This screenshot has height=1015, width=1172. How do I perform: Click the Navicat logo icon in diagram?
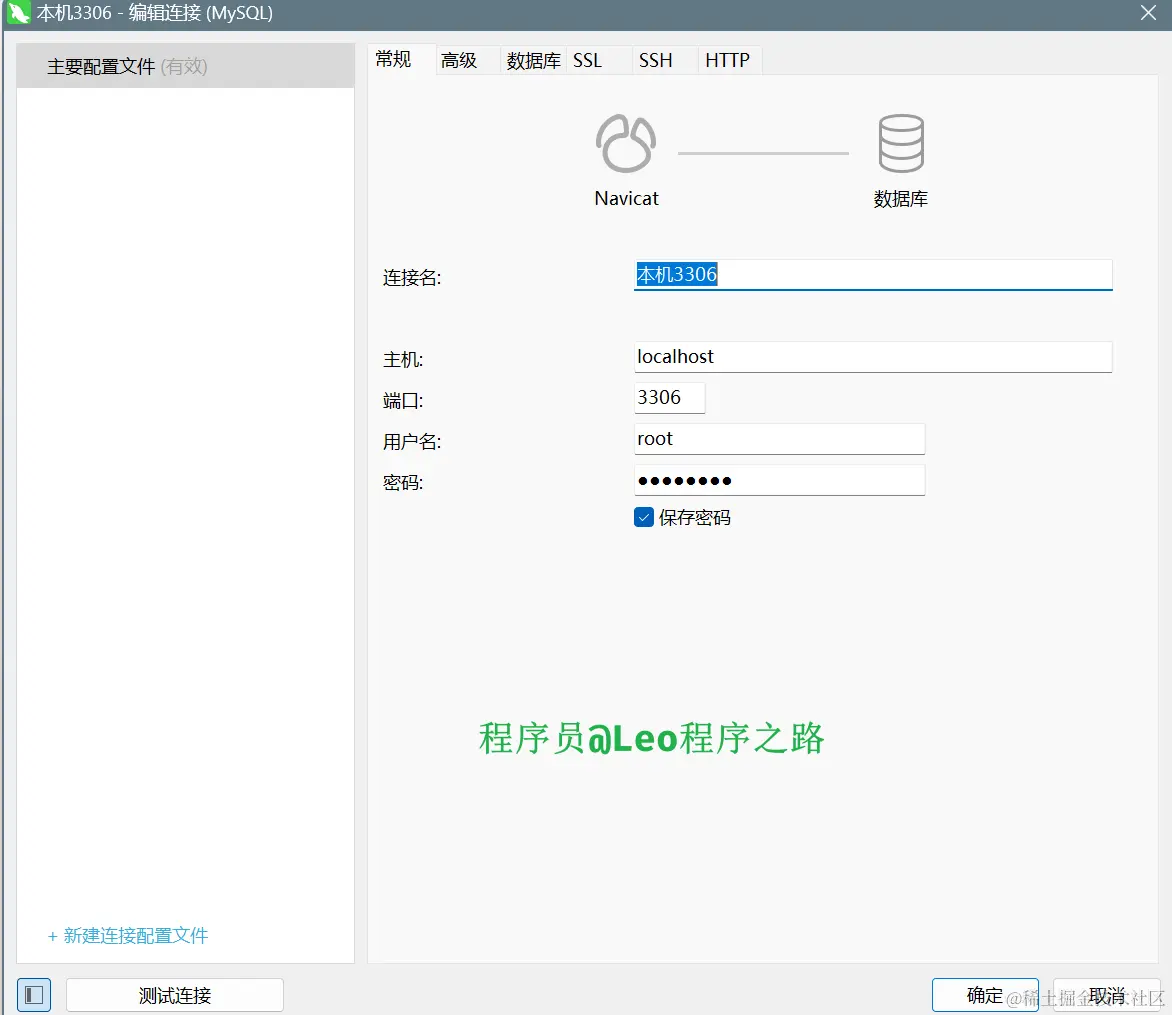(626, 143)
